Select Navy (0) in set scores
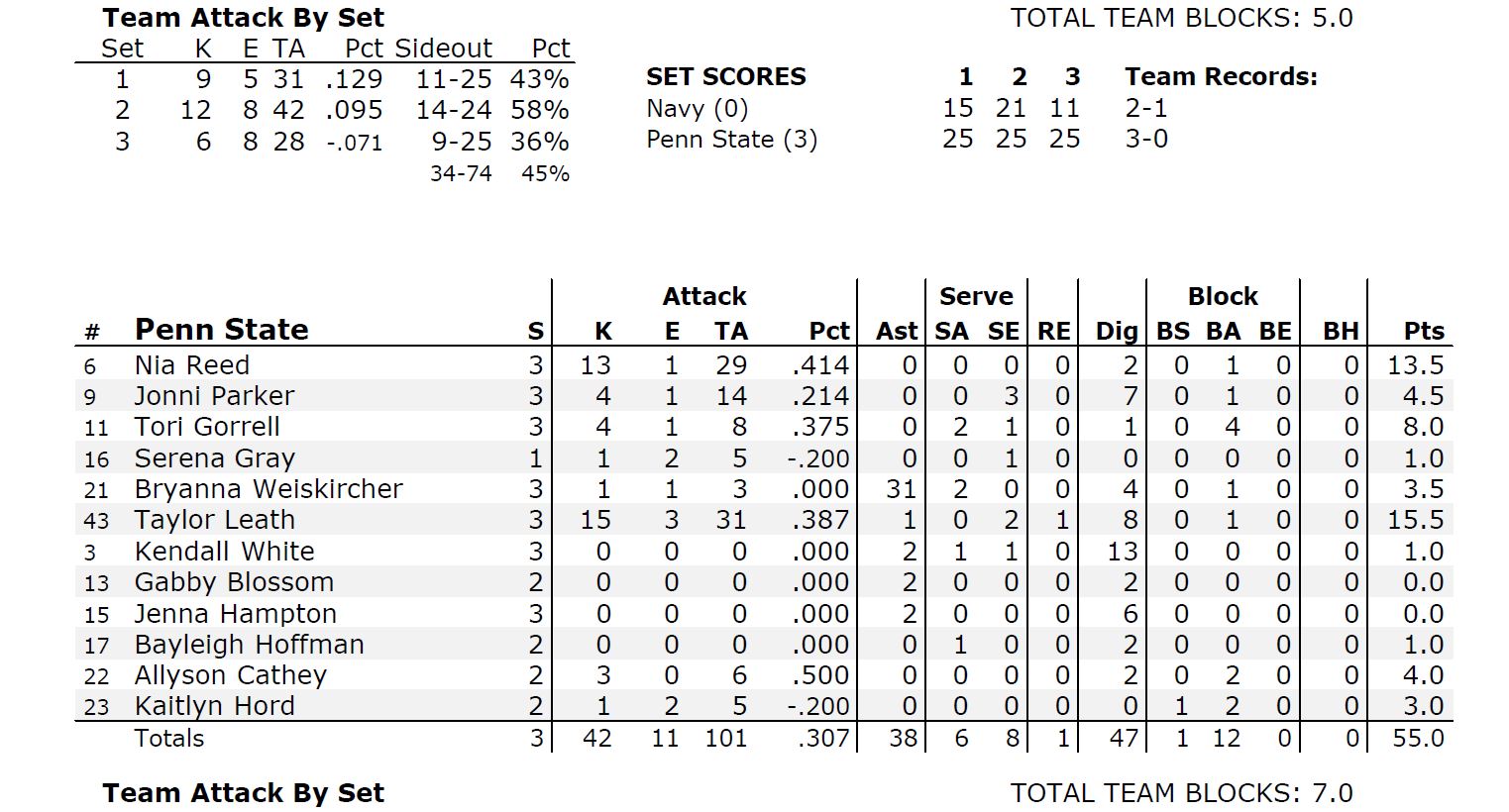1509x812 pixels. [x=698, y=108]
